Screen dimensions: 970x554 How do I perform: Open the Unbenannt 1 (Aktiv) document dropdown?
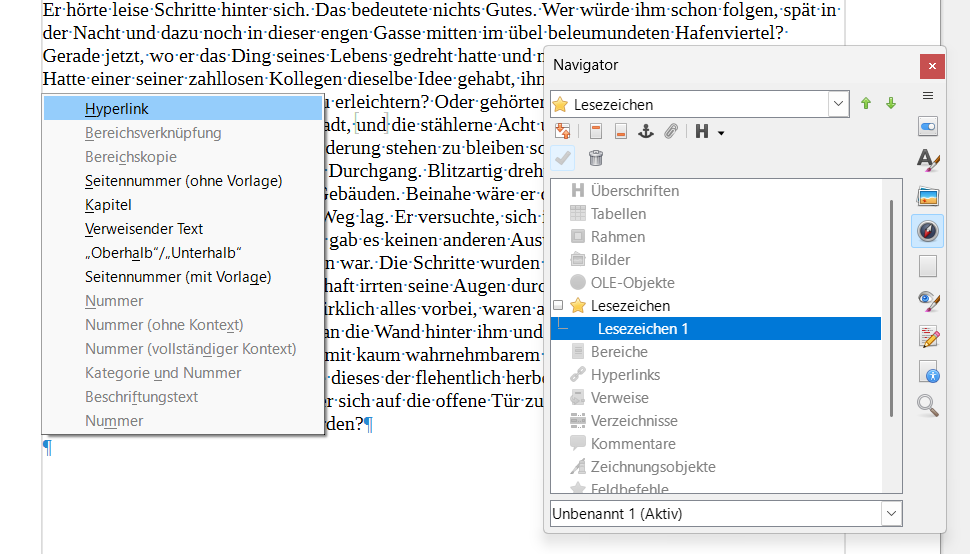890,513
